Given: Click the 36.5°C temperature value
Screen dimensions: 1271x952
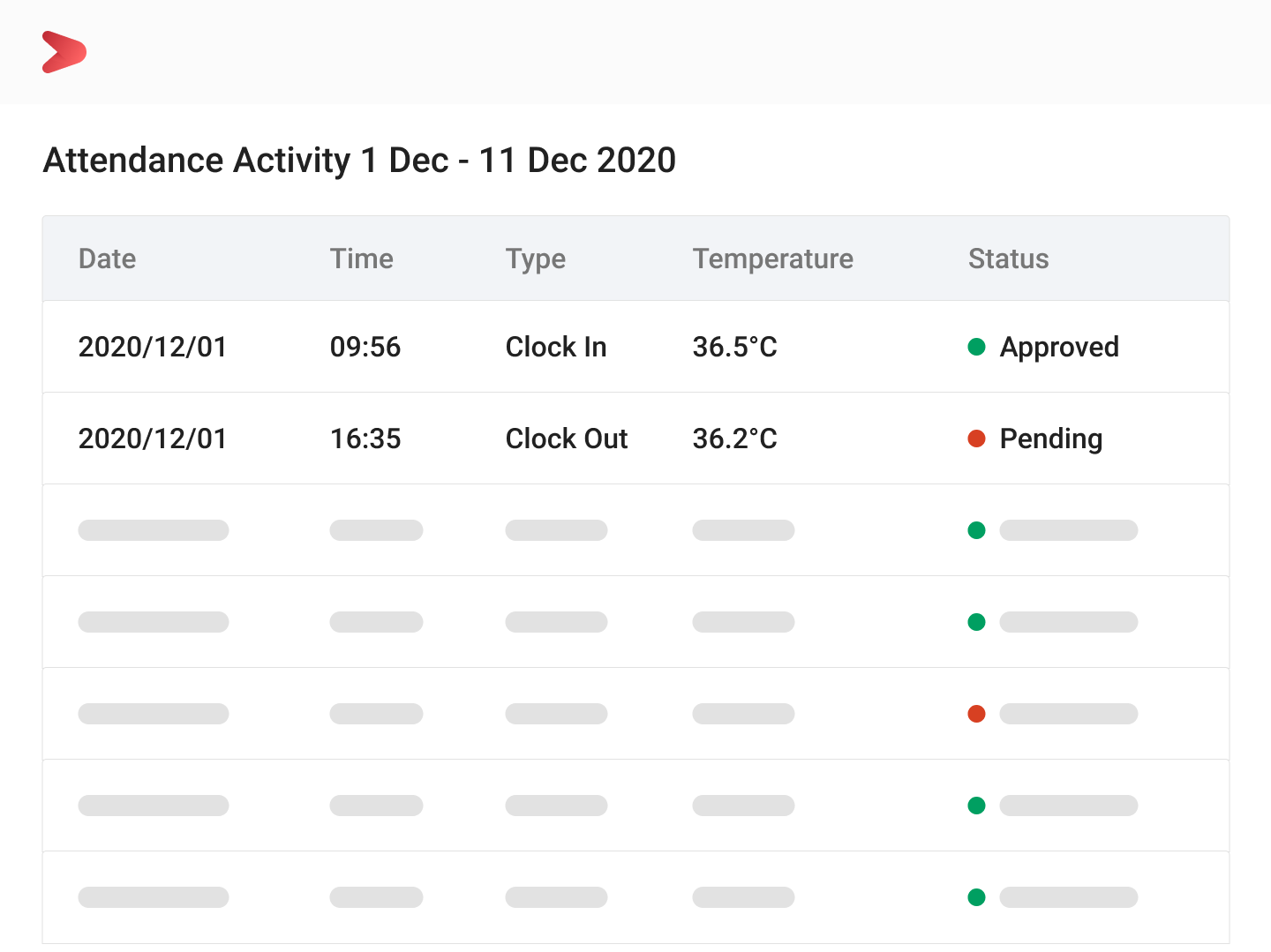Looking at the screenshot, I should click(734, 347).
